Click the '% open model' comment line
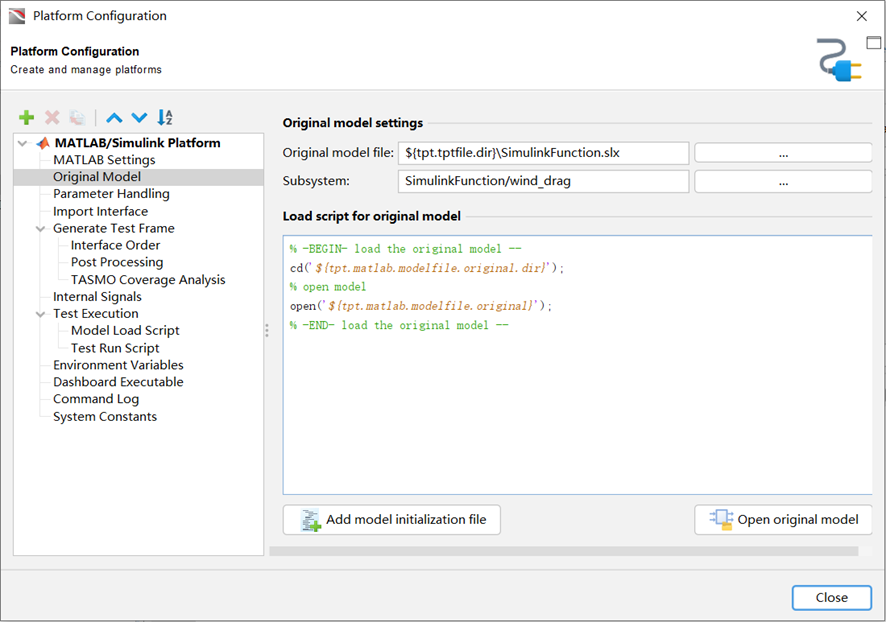The width and height of the screenshot is (886, 622). (x=328, y=287)
